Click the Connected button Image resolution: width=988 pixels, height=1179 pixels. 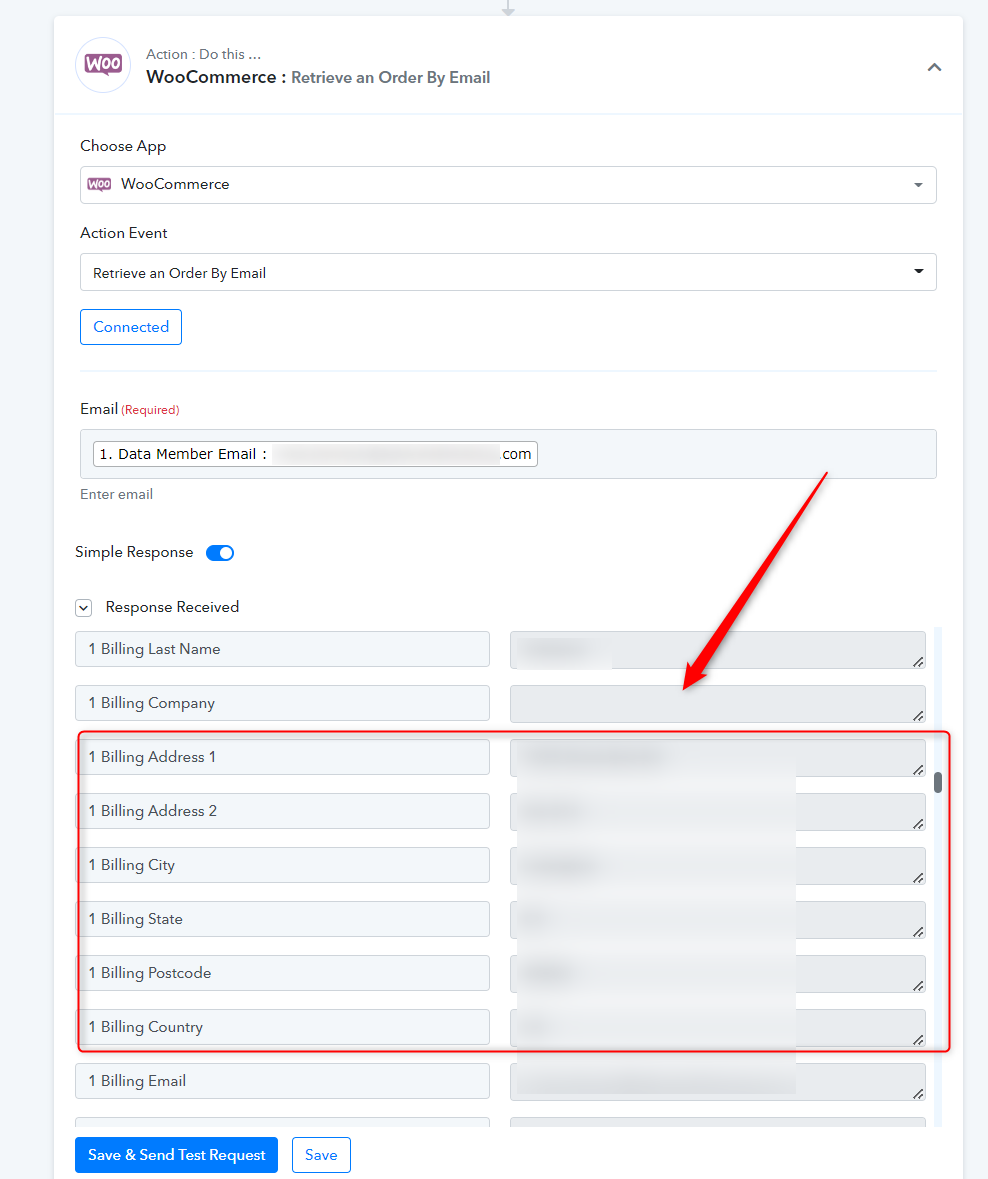(x=131, y=327)
